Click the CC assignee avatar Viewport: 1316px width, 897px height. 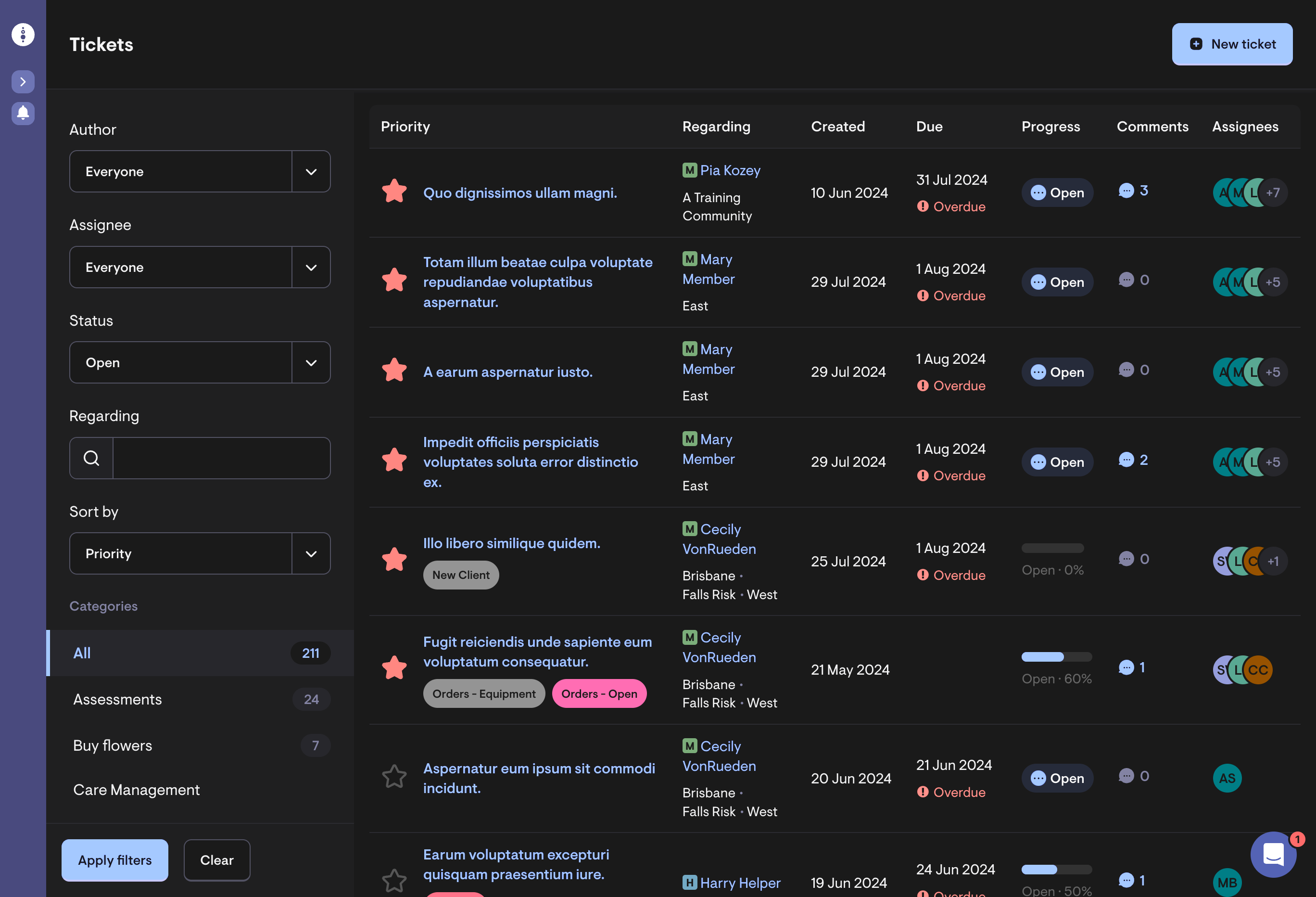1258,670
